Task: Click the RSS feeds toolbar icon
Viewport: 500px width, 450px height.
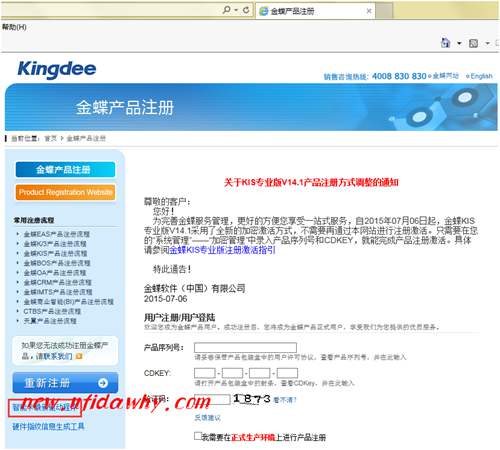Action: (473, 43)
